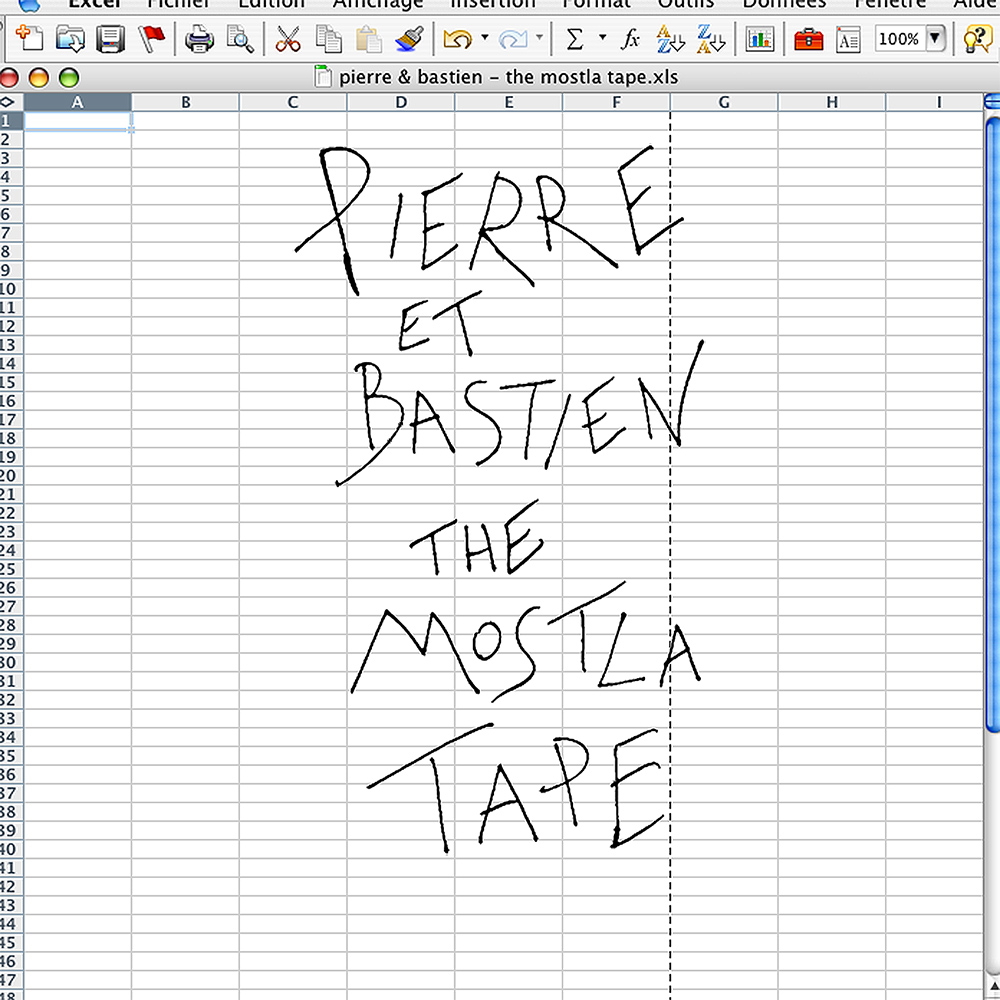Click the red flag toolbar icon
The width and height of the screenshot is (1000, 1000).
[x=151, y=38]
